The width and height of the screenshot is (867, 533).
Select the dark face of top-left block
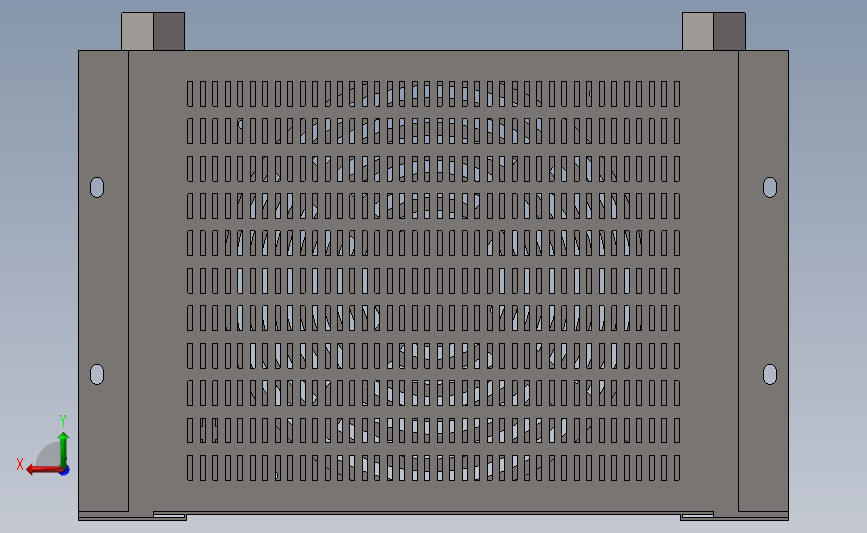click(x=169, y=32)
